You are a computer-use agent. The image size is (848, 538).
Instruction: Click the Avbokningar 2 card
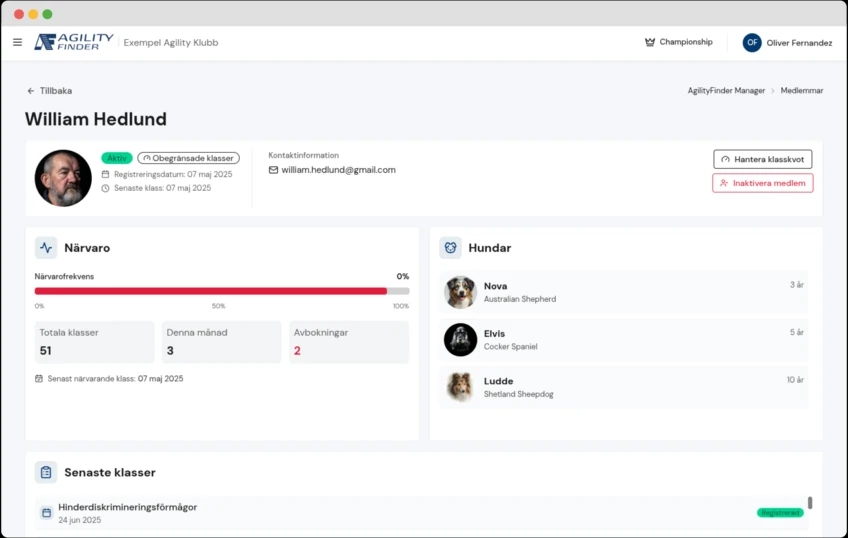click(x=349, y=342)
